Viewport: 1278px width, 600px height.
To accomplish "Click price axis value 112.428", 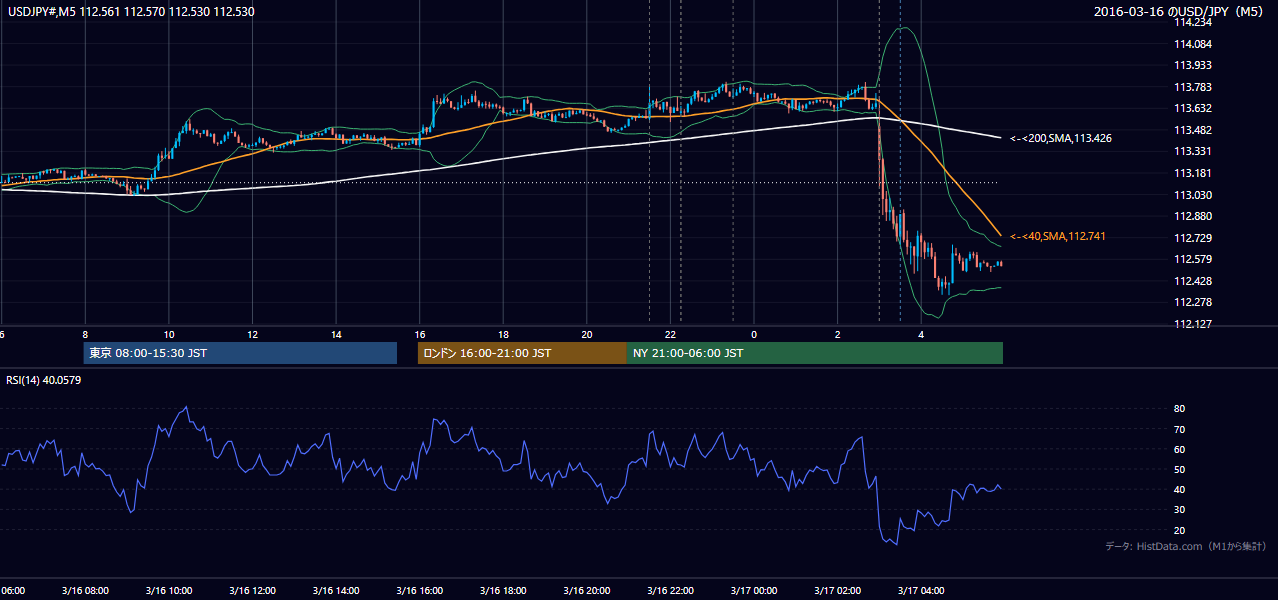I will tap(1193, 281).
